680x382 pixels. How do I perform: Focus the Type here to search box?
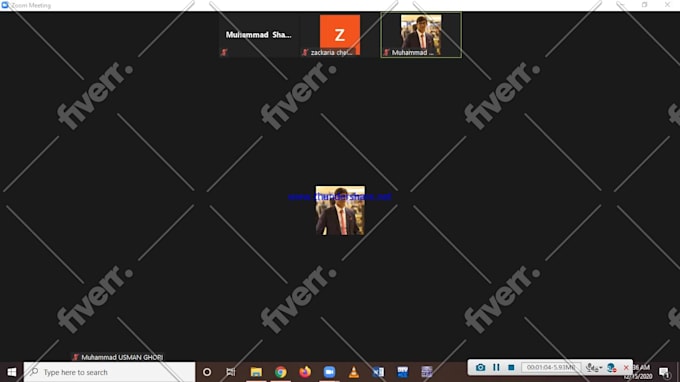(109, 372)
